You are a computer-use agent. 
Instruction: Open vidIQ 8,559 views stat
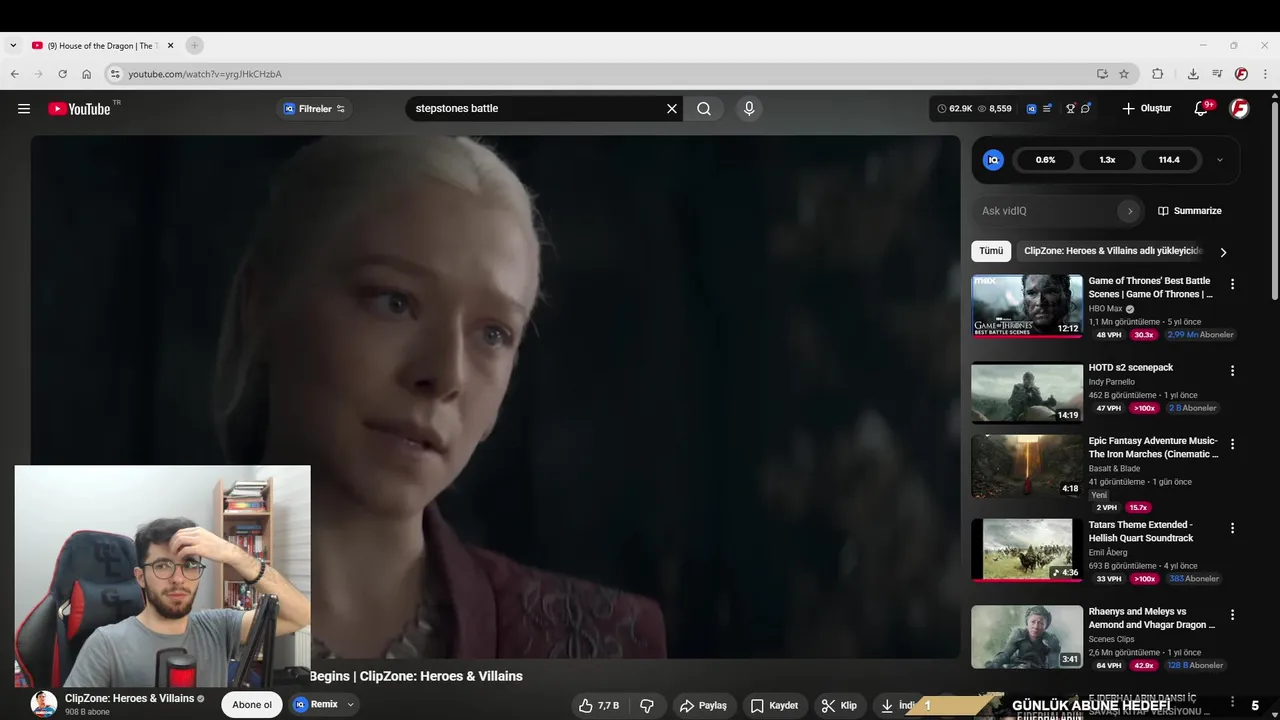994,109
